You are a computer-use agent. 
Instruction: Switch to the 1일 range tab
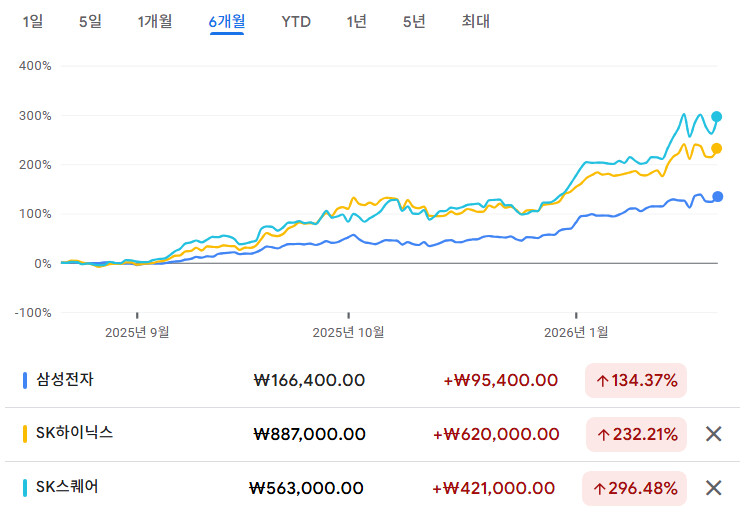(x=33, y=21)
